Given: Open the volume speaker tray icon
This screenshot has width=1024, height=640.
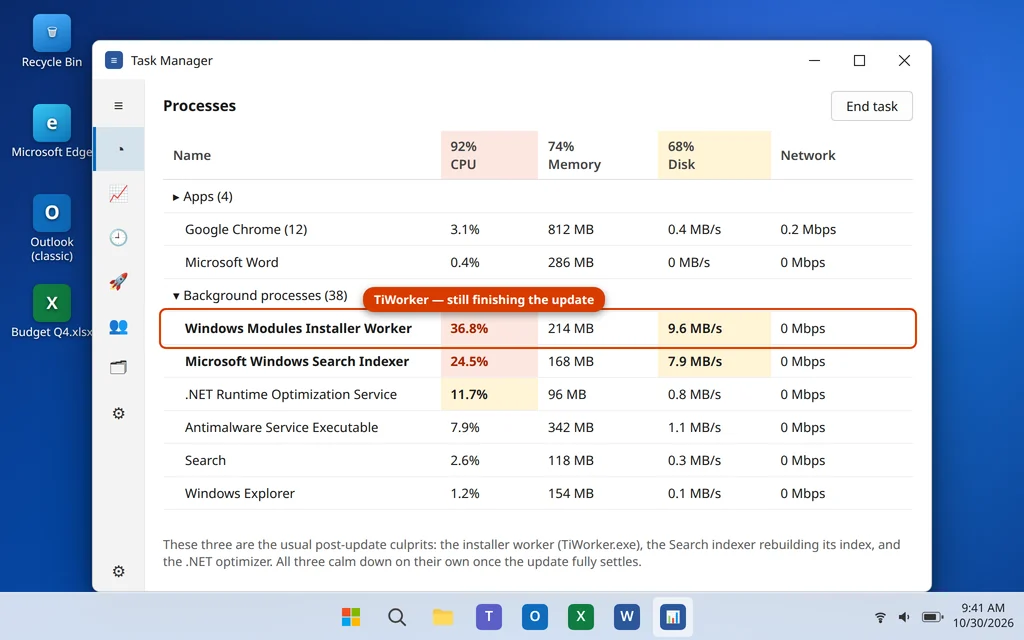Looking at the screenshot, I should coord(904,617).
